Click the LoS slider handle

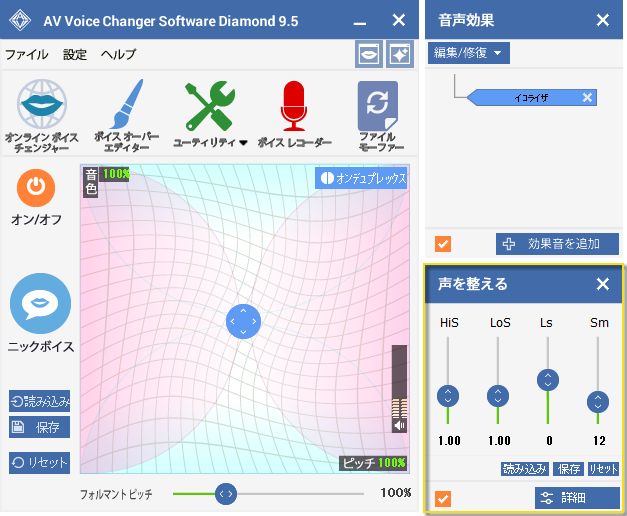pos(498,396)
